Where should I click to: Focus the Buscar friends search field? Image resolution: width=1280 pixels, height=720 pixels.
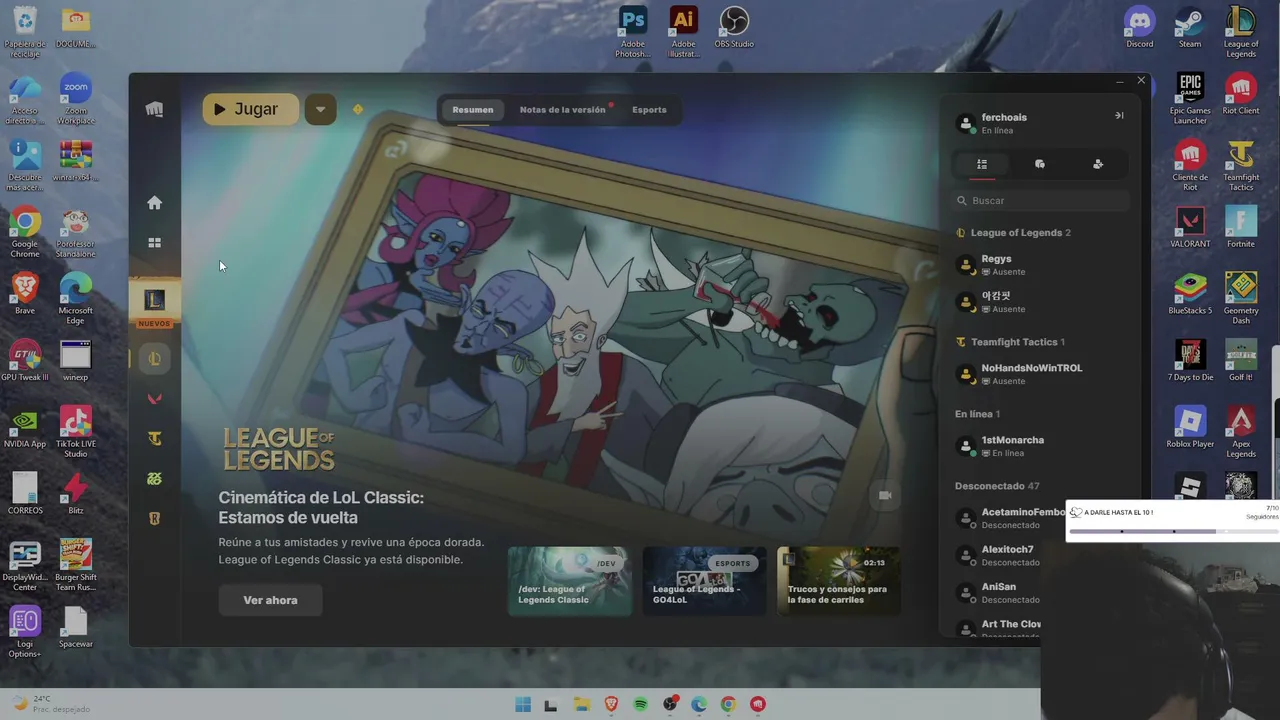(1040, 201)
